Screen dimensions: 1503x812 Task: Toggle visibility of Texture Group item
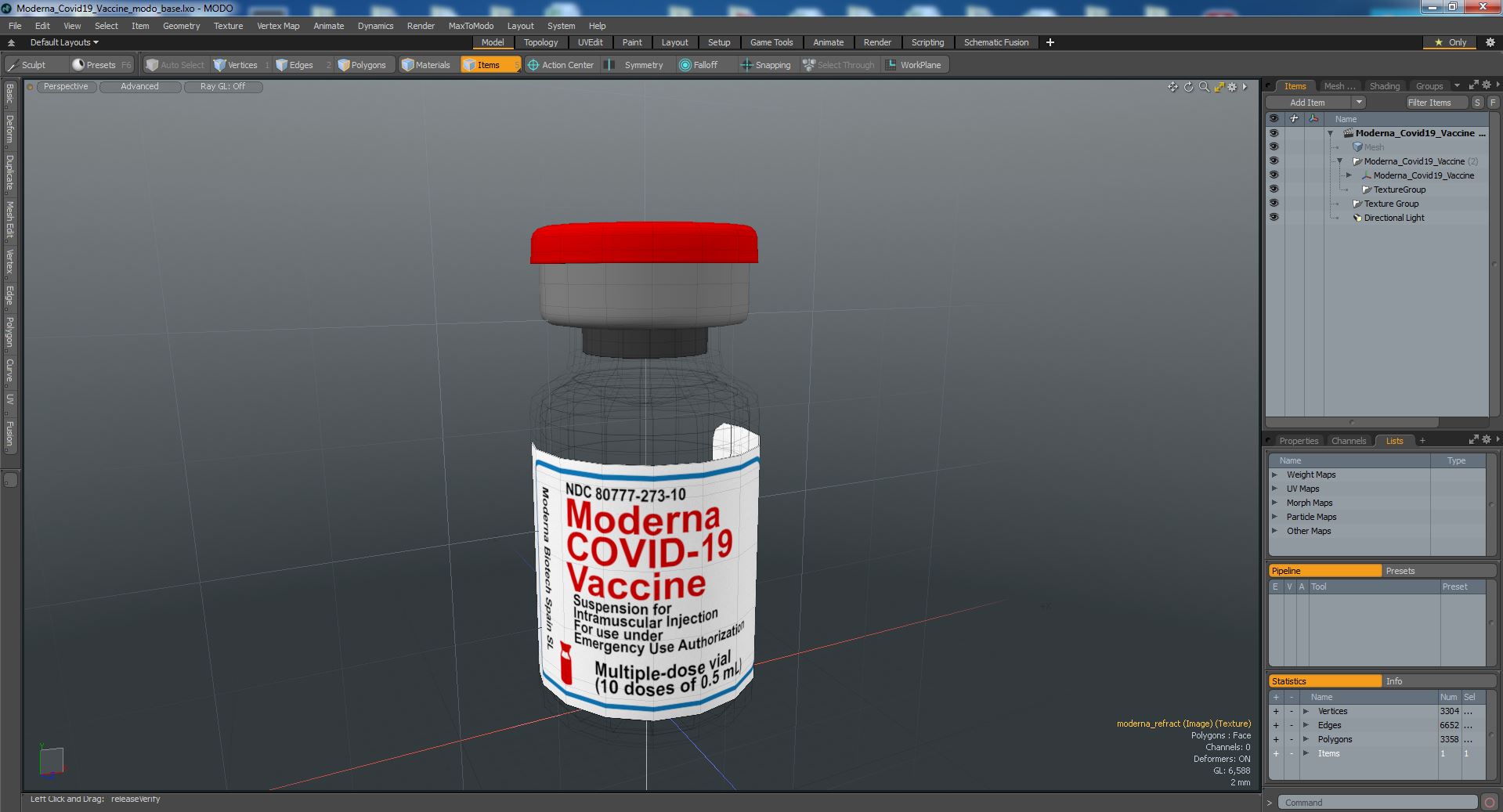pyautogui.click(x=1274, y=204)
